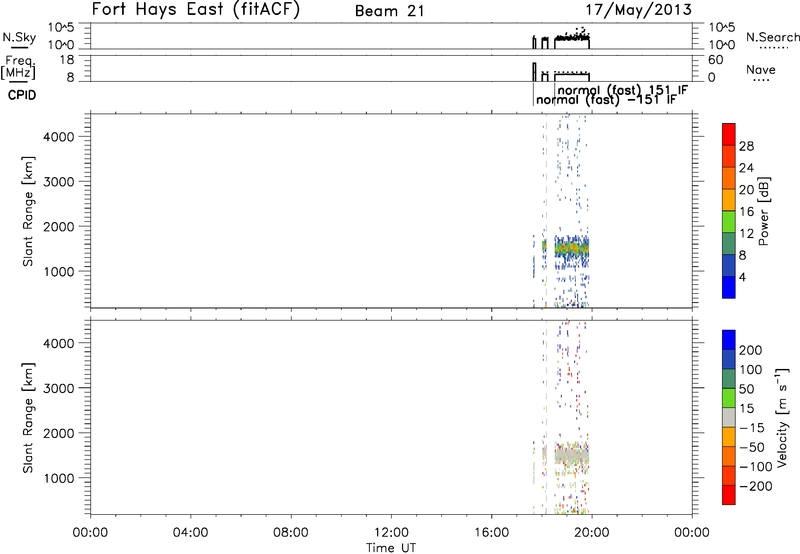Click the date '17/May/2013'
This screenshot has height=554, width=800.
638,10
